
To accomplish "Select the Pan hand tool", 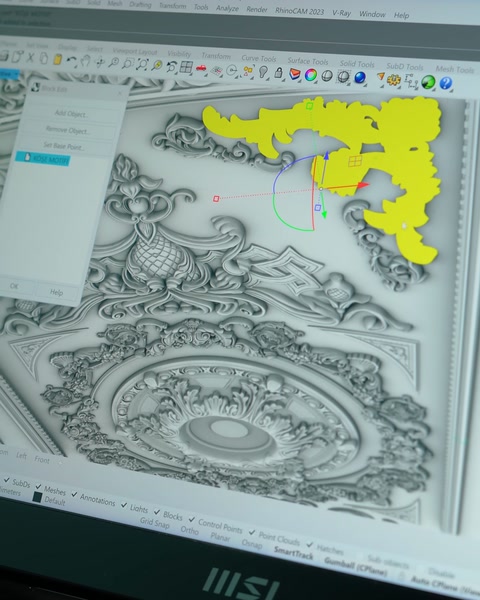I will pos(86,61).
